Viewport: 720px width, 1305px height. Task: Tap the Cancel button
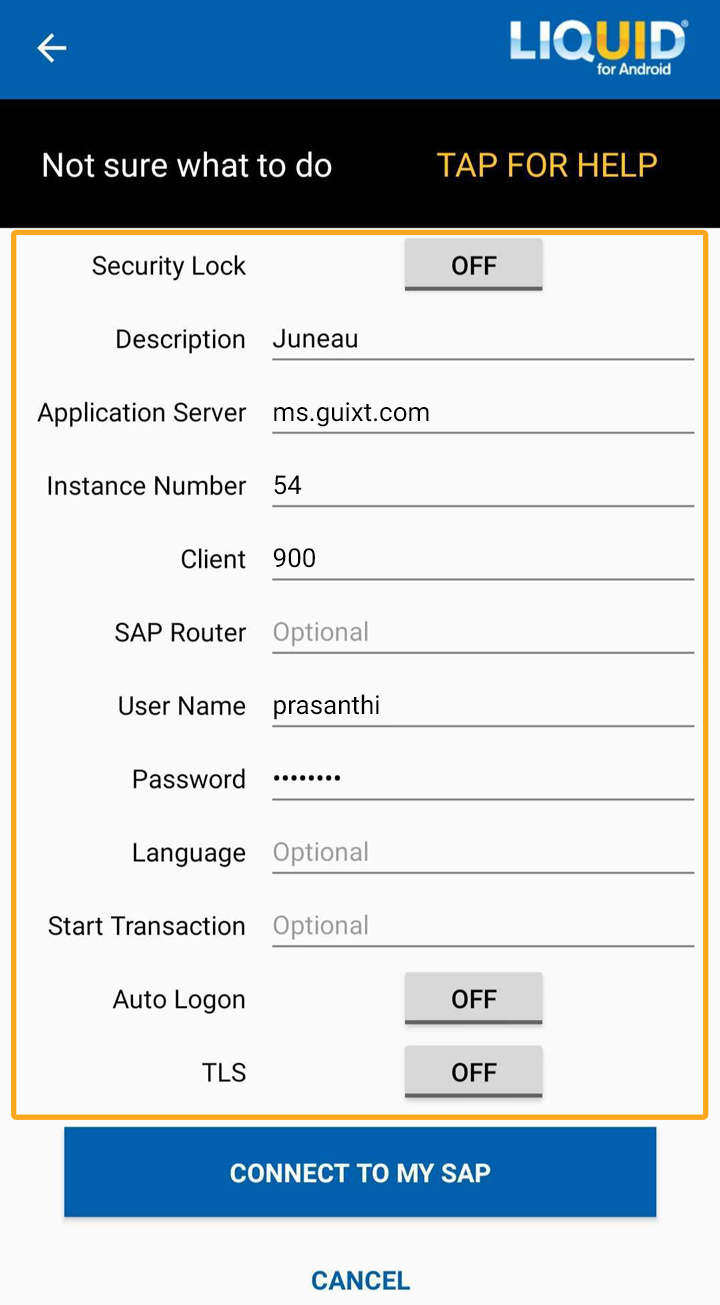click(x=360, y=1280)
